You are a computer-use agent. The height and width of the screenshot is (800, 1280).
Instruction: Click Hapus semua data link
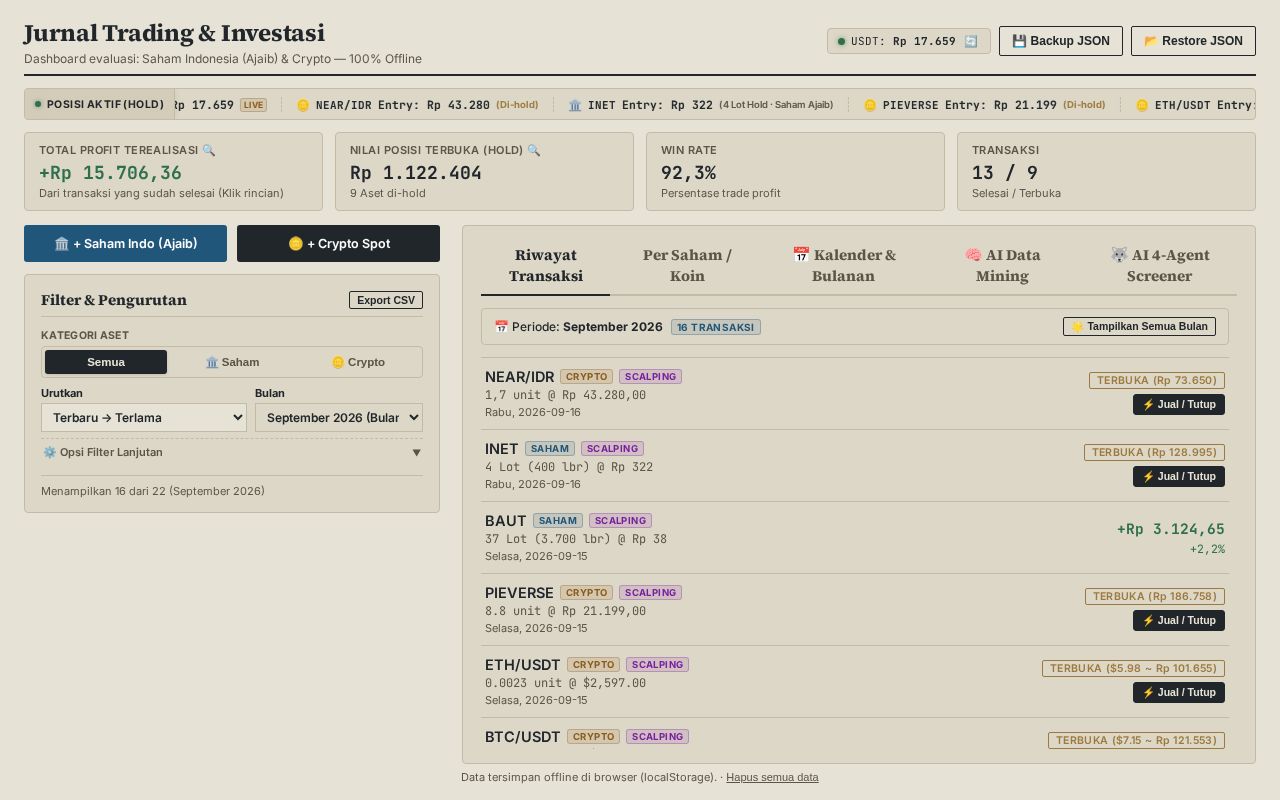pyautogui.click(x=772, y=777)
